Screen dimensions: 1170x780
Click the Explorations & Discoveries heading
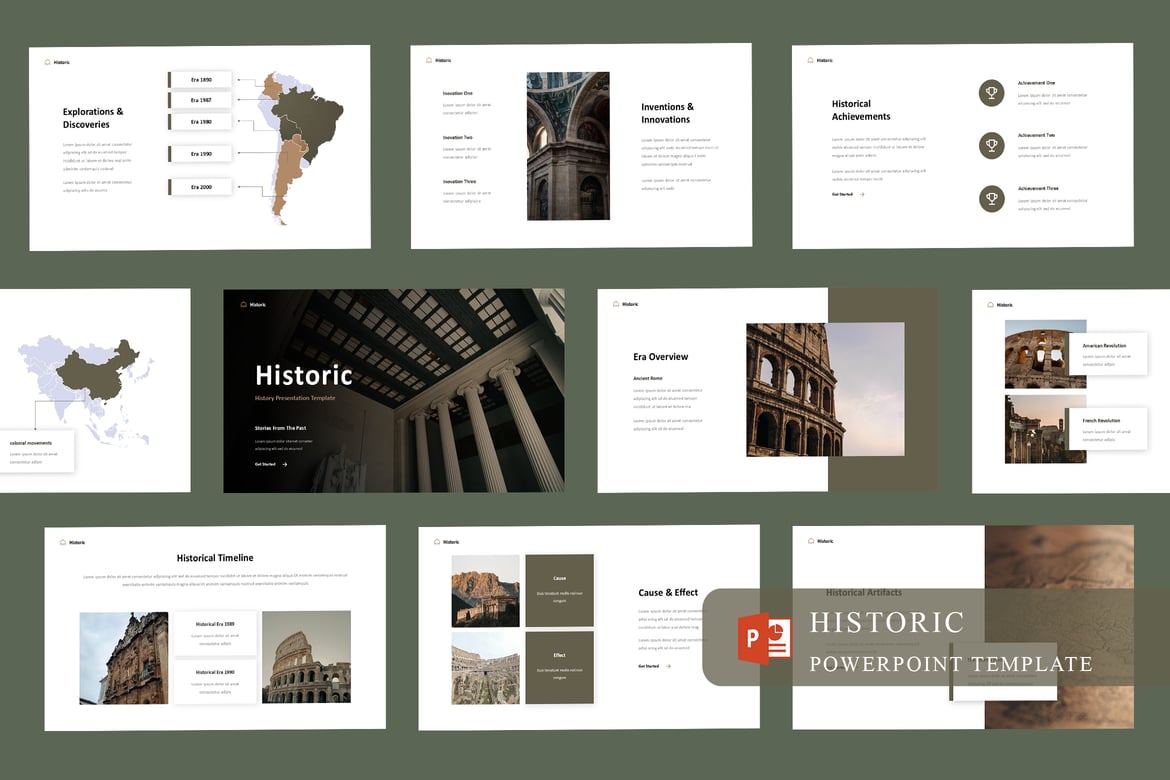pyautogui.click(x=93, y=118)
